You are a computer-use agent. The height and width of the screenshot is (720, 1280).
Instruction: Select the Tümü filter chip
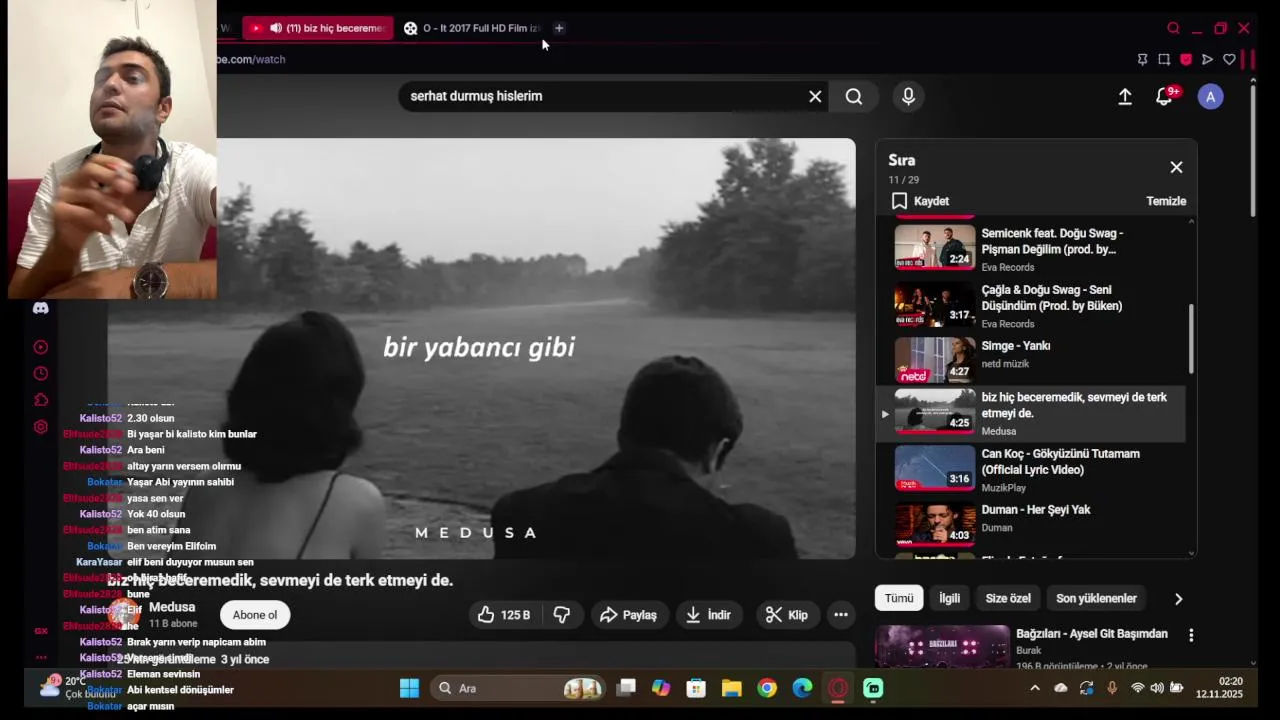tap(899, 598)
